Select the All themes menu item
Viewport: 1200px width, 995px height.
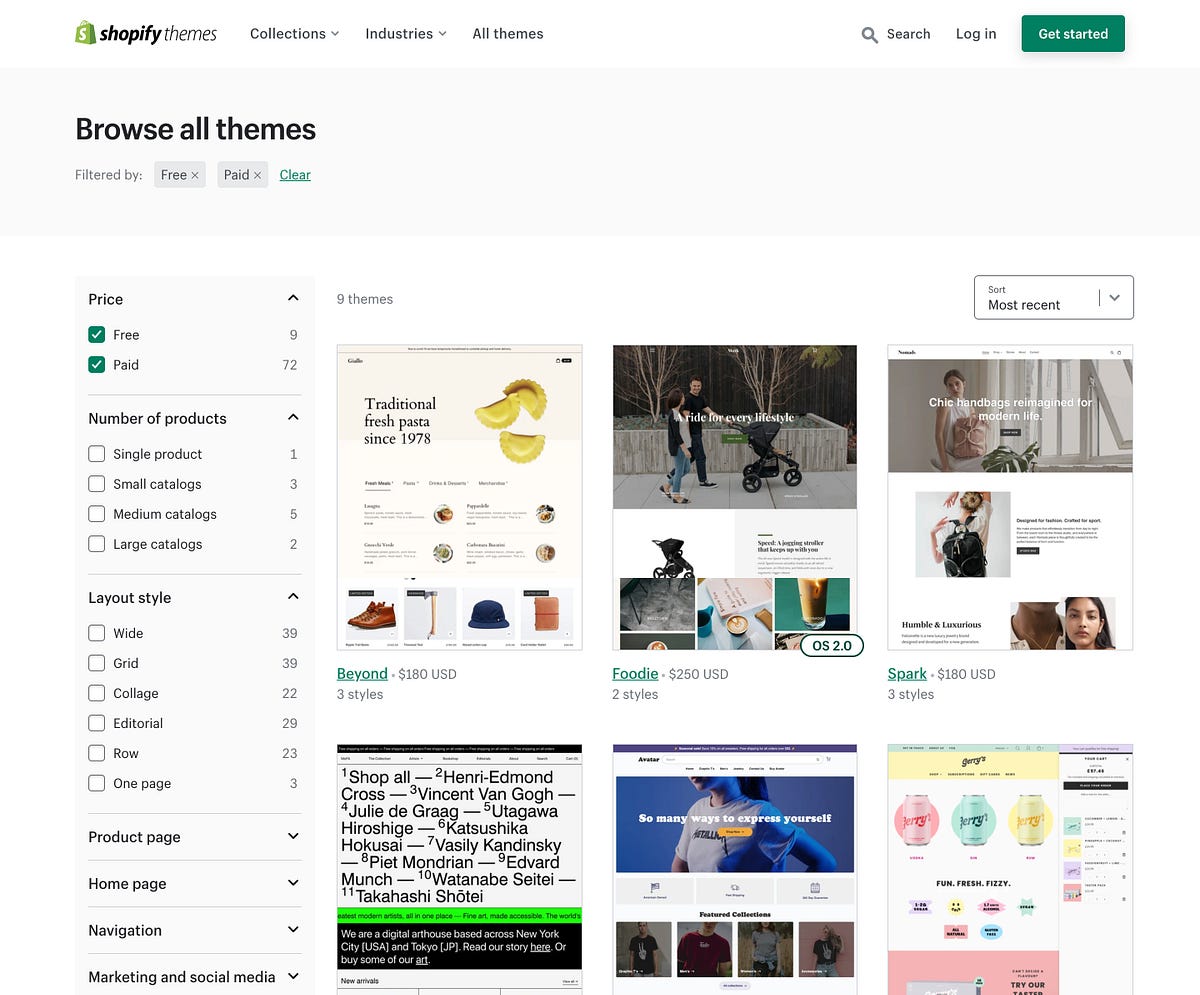click(x=507, y=33)
